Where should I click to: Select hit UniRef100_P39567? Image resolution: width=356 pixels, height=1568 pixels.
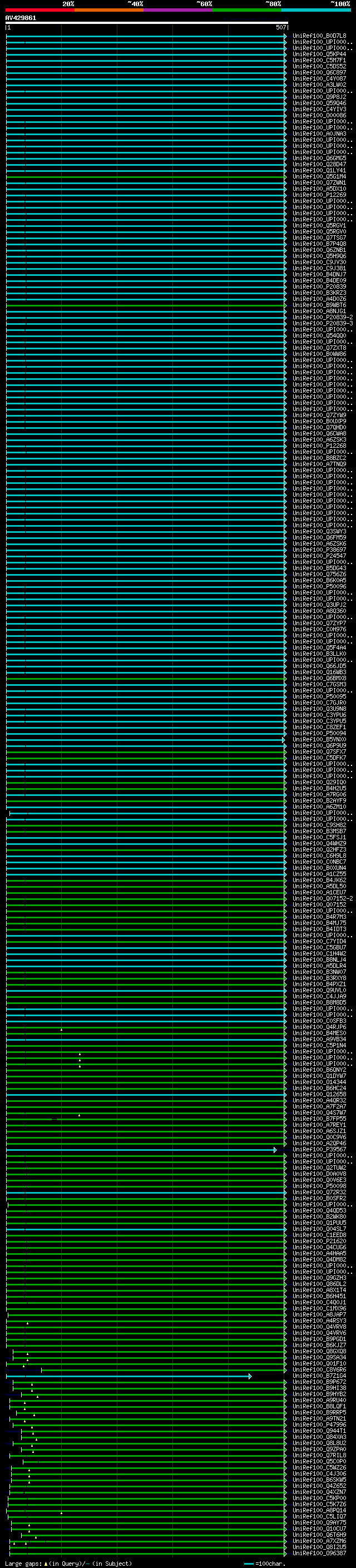pyautogui.click(x=319, y=1150)
